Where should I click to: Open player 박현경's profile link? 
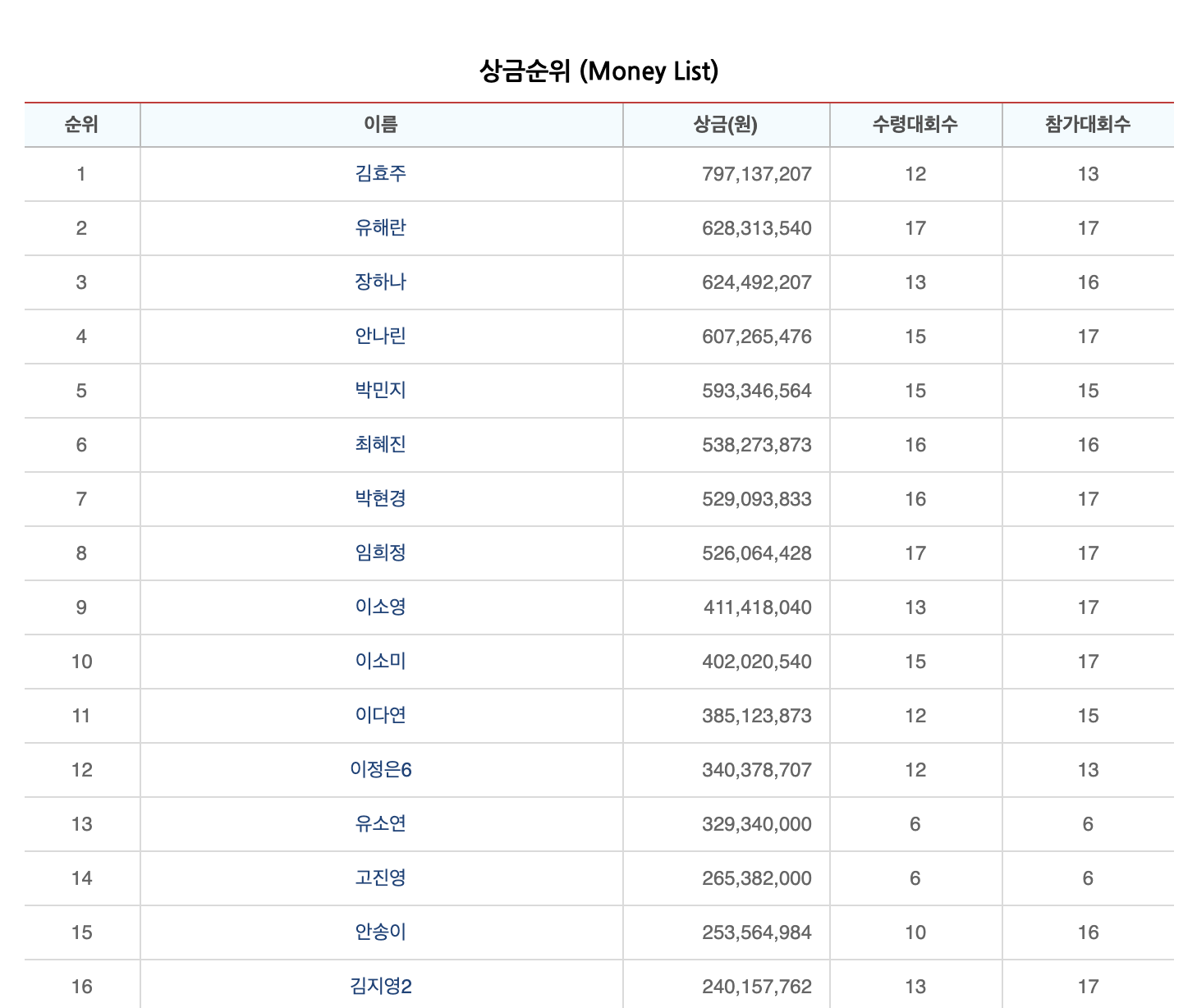click(381, 499)
